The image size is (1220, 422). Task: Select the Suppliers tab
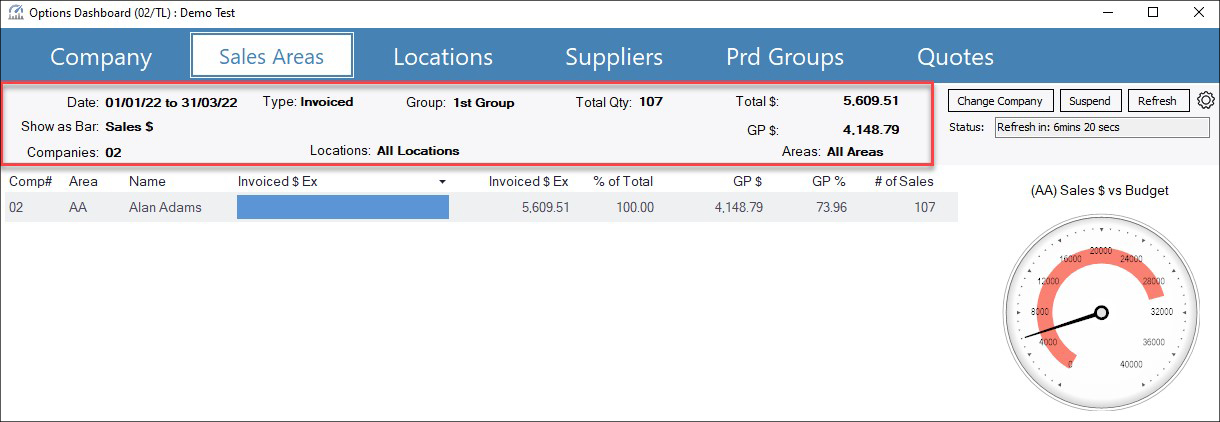(x=614, y=57)
